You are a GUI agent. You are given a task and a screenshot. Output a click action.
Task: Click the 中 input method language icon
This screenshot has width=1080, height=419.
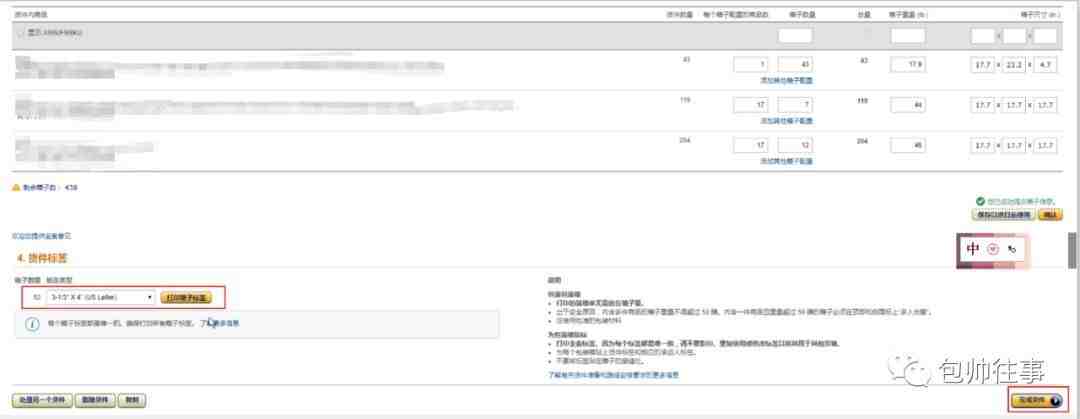[x=973, y=249]
